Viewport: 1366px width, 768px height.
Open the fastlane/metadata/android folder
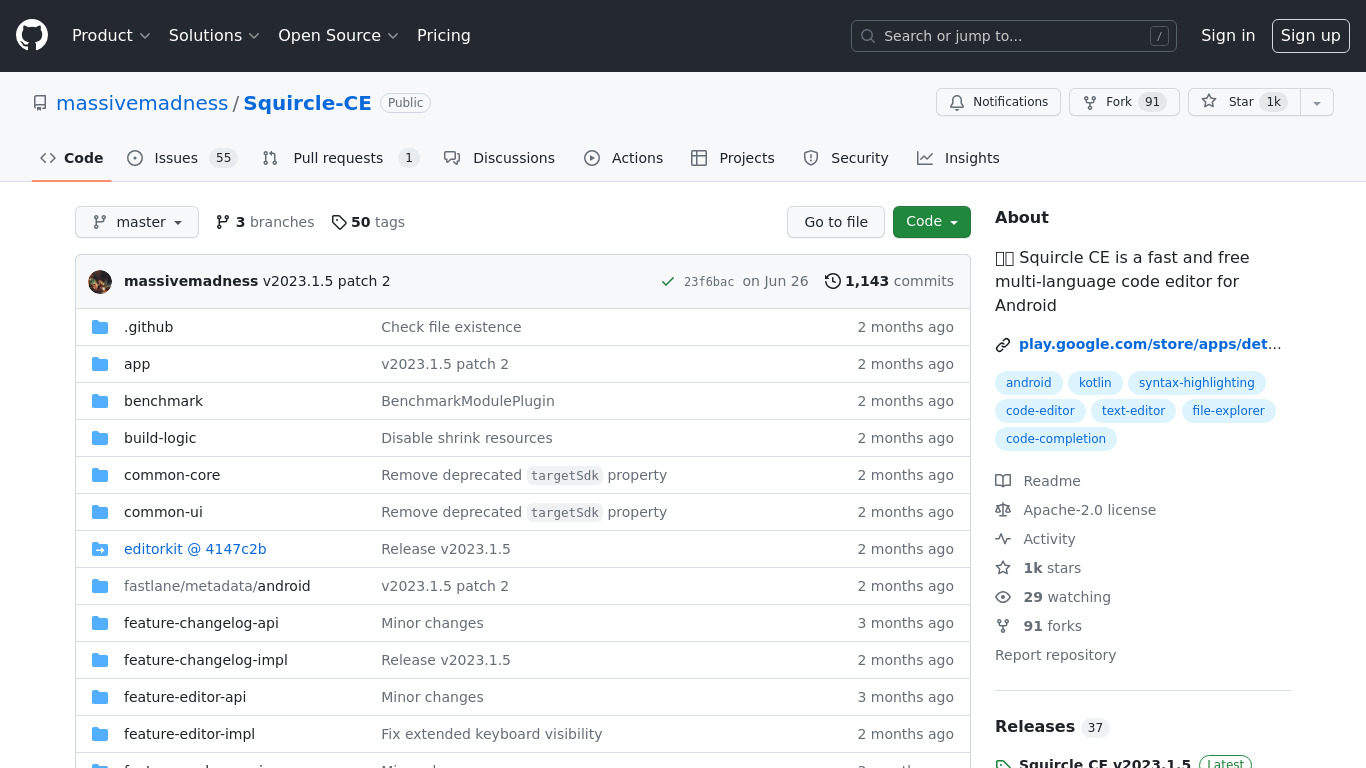tap(217, 586)
